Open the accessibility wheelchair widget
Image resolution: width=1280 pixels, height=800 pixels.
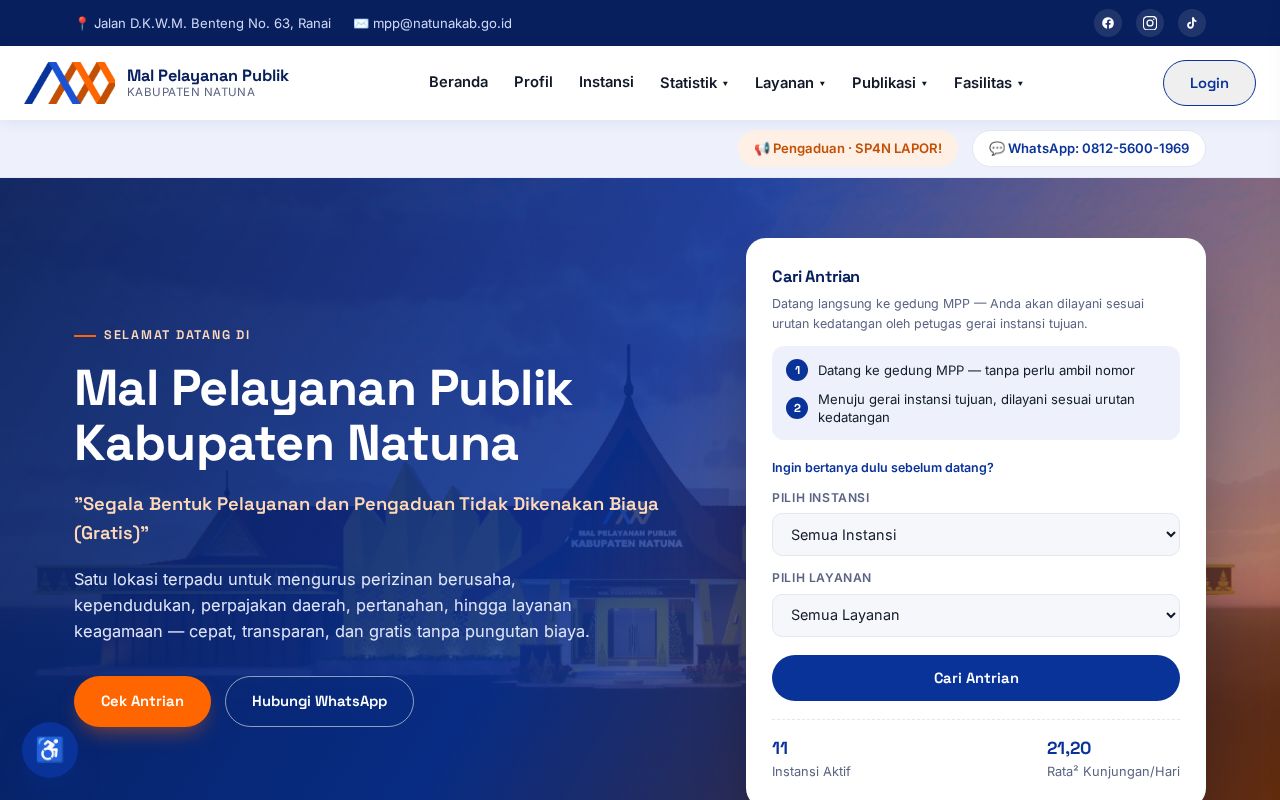50,750
